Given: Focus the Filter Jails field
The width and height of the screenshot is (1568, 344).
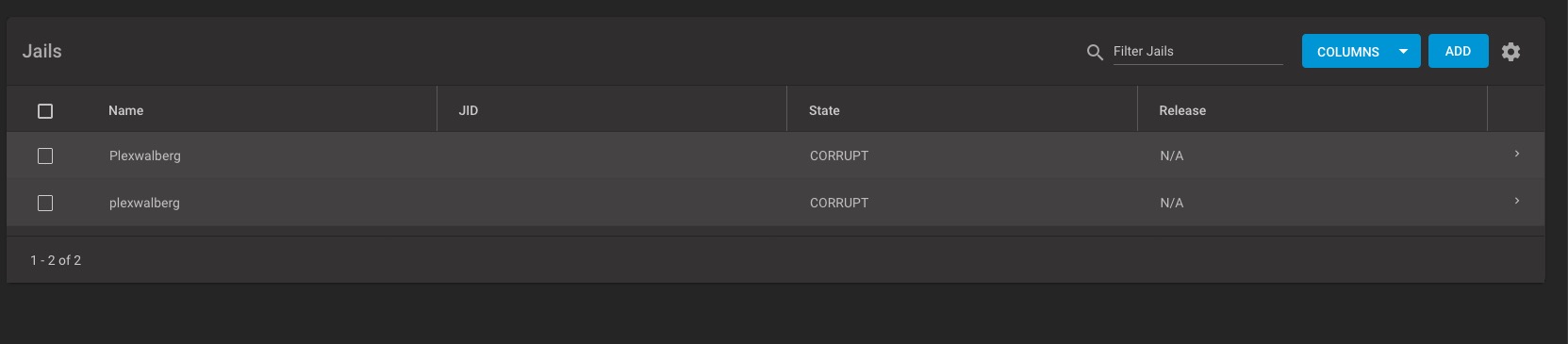Looking at the screenshot, I should coord(1197,51).
